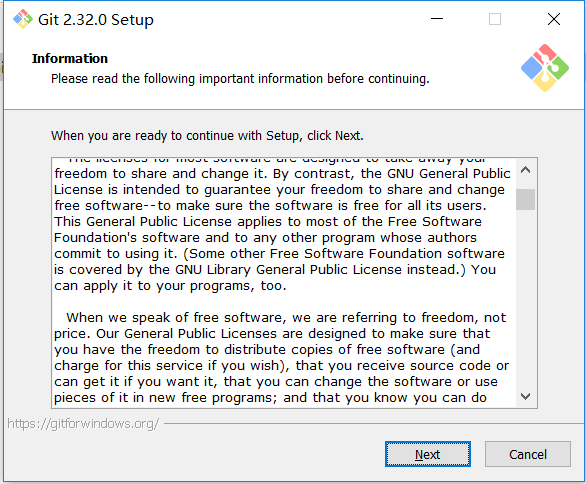Click the Next button to continue setup
This screenshot has width=586, height=484.
pyautogui.click(x=428, y=454)
